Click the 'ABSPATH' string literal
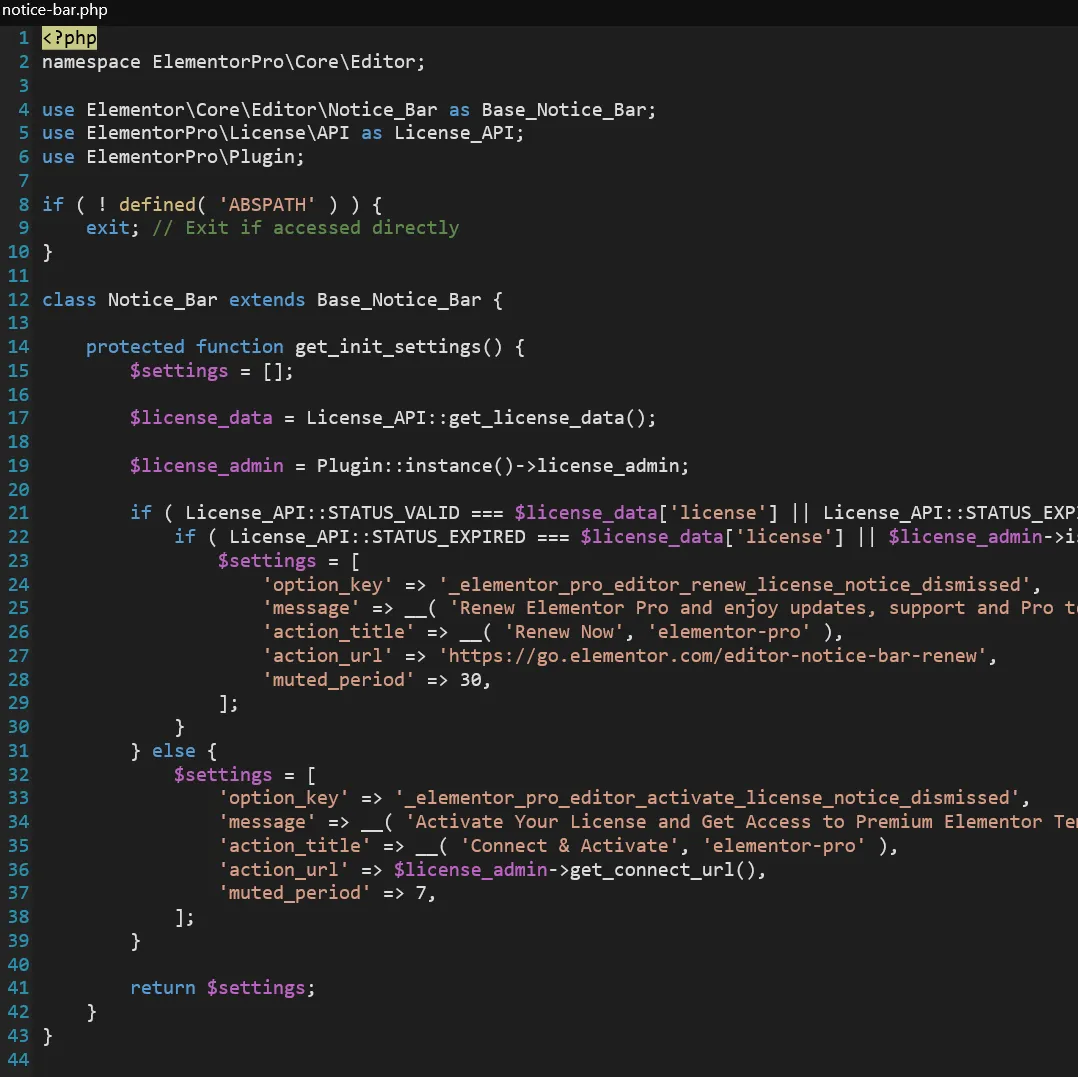 [267, 205]
